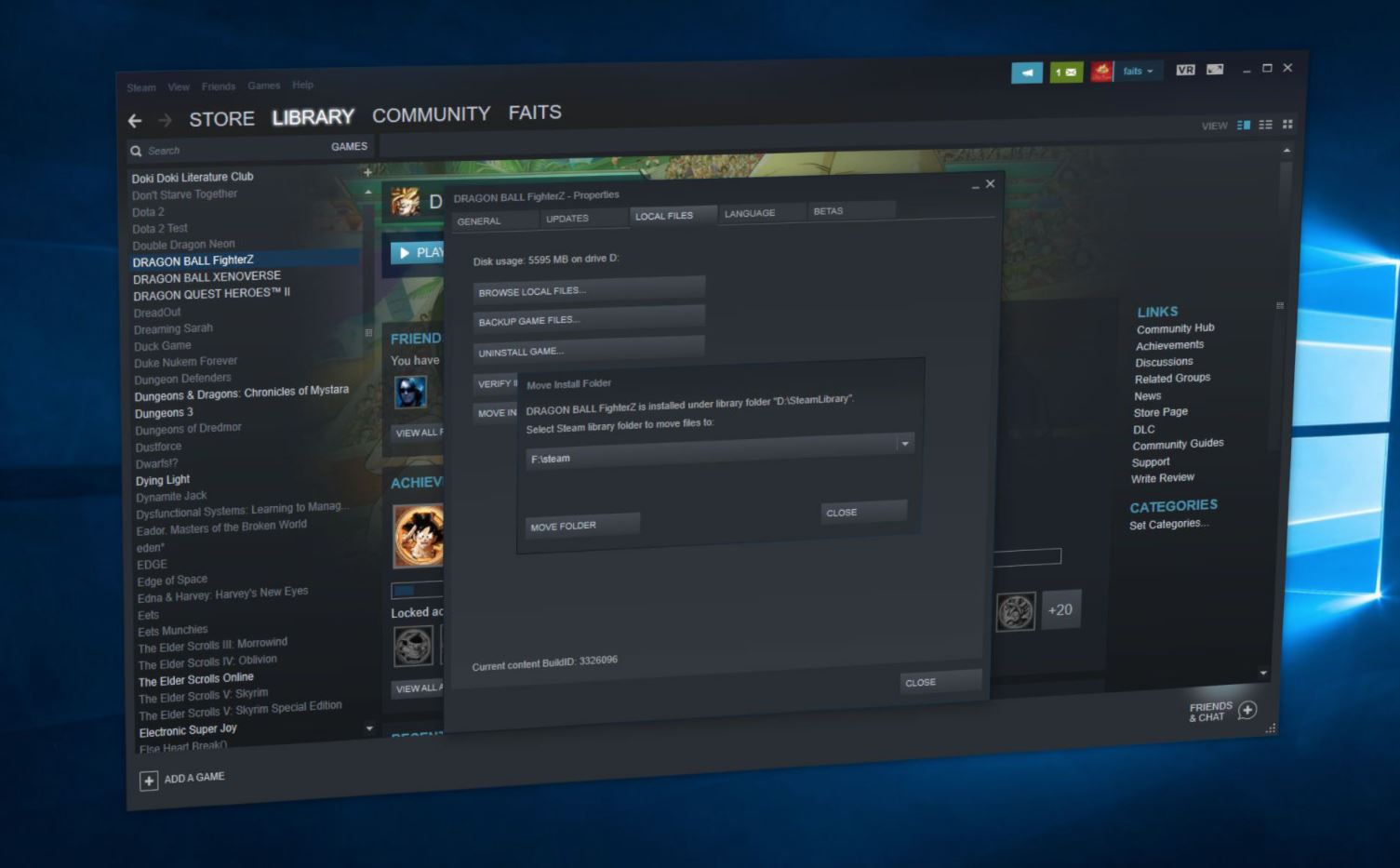Screen dimensions: 1400x868
Task: Open the Steam menu
Action: [141, 87]
